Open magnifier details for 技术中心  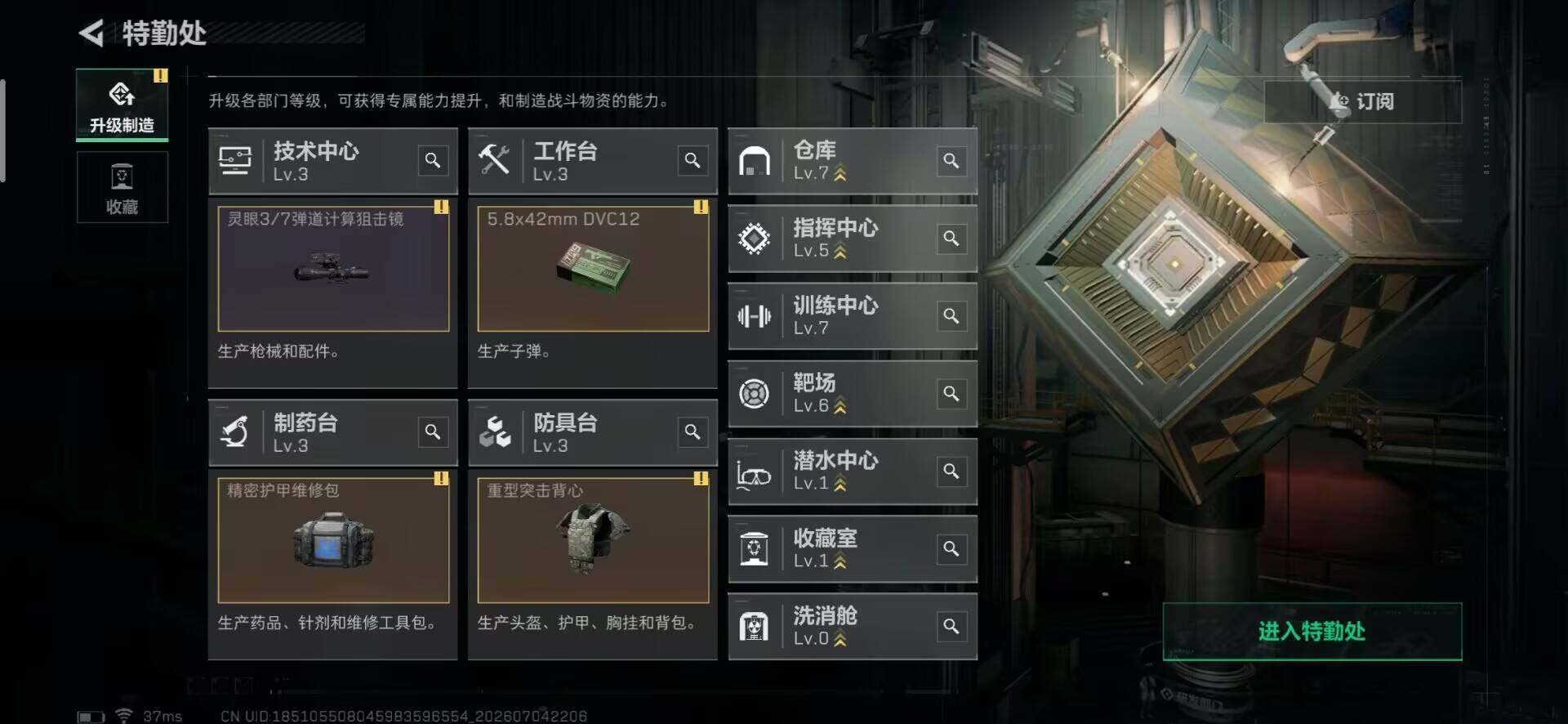pos(433,160)
